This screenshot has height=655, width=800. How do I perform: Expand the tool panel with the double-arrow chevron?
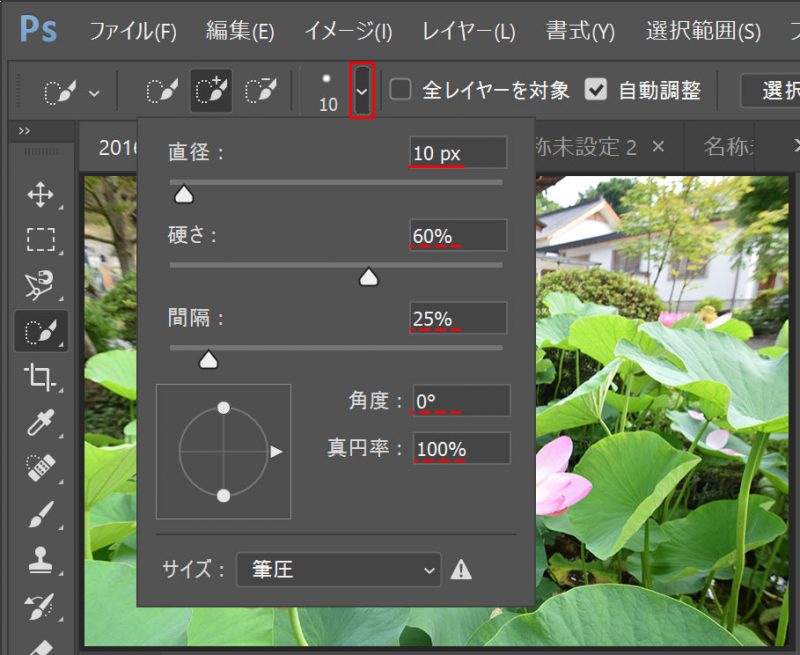22,130
